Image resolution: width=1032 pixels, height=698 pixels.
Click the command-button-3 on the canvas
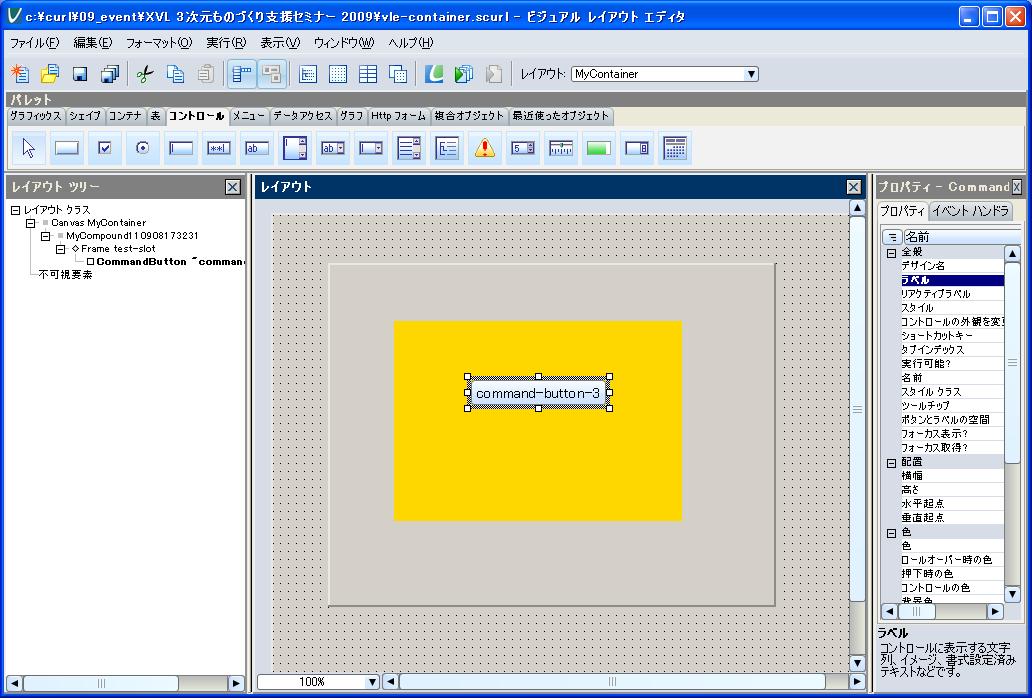(538, 394)
